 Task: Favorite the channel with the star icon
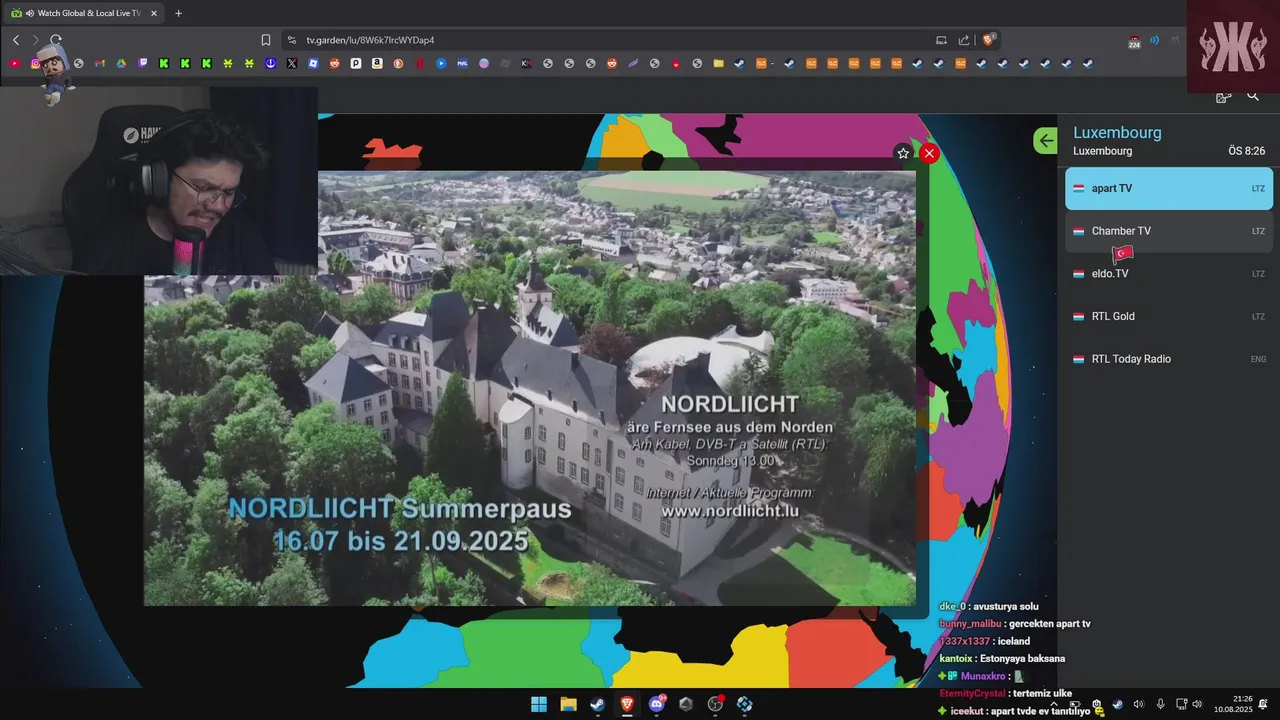[x=903, y=153]
